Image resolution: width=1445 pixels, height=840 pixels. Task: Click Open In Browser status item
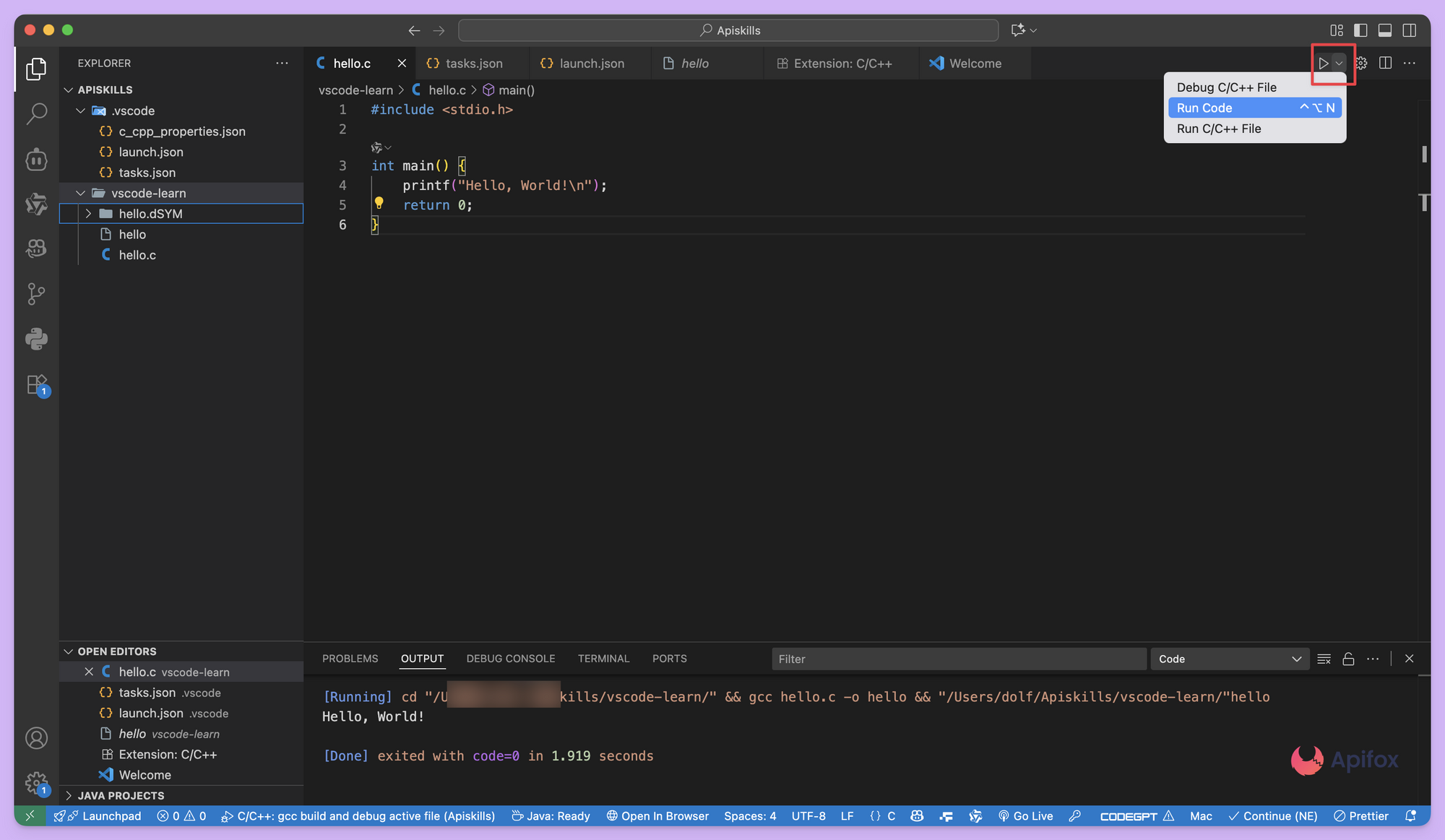click(x=657, y=816)
